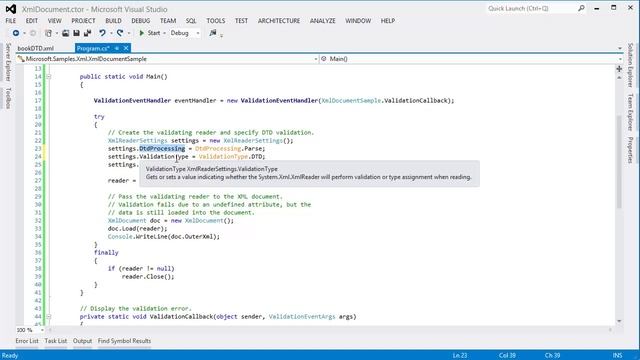Click the Undo toolbar icon
Image resolution: width=640 pixels, height=360 pixels.
(x=102, y=33)
